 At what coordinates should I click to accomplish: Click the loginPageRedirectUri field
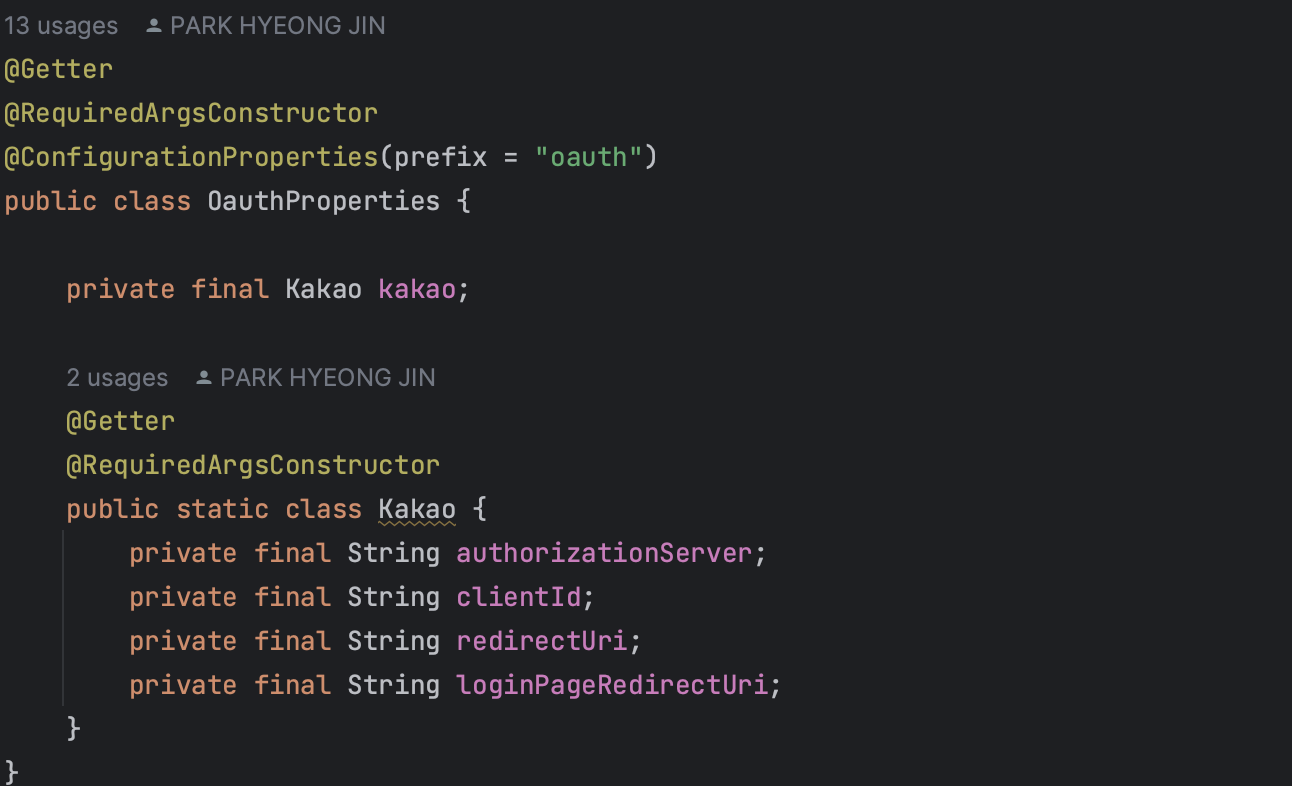click(x=612, y=685)
